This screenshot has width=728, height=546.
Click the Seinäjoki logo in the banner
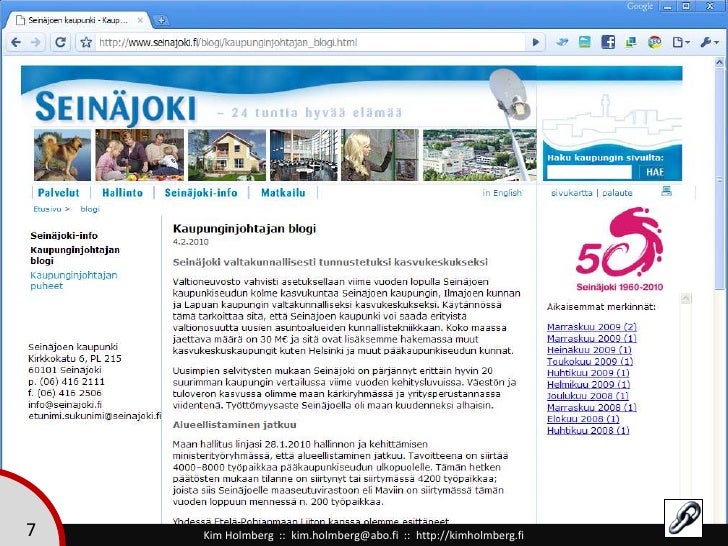coord(115,108)
